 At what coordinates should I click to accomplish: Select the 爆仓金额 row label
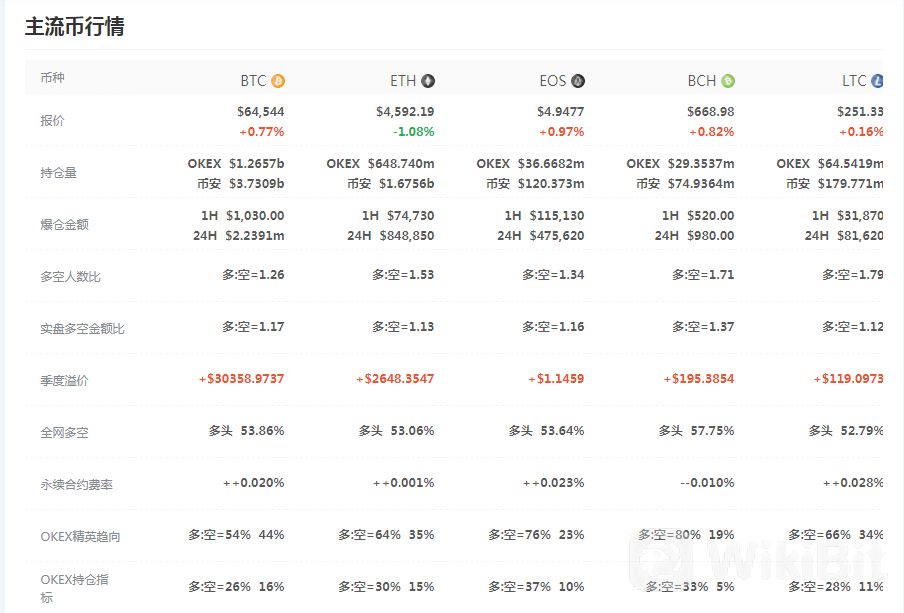click(x=65, y=224)
